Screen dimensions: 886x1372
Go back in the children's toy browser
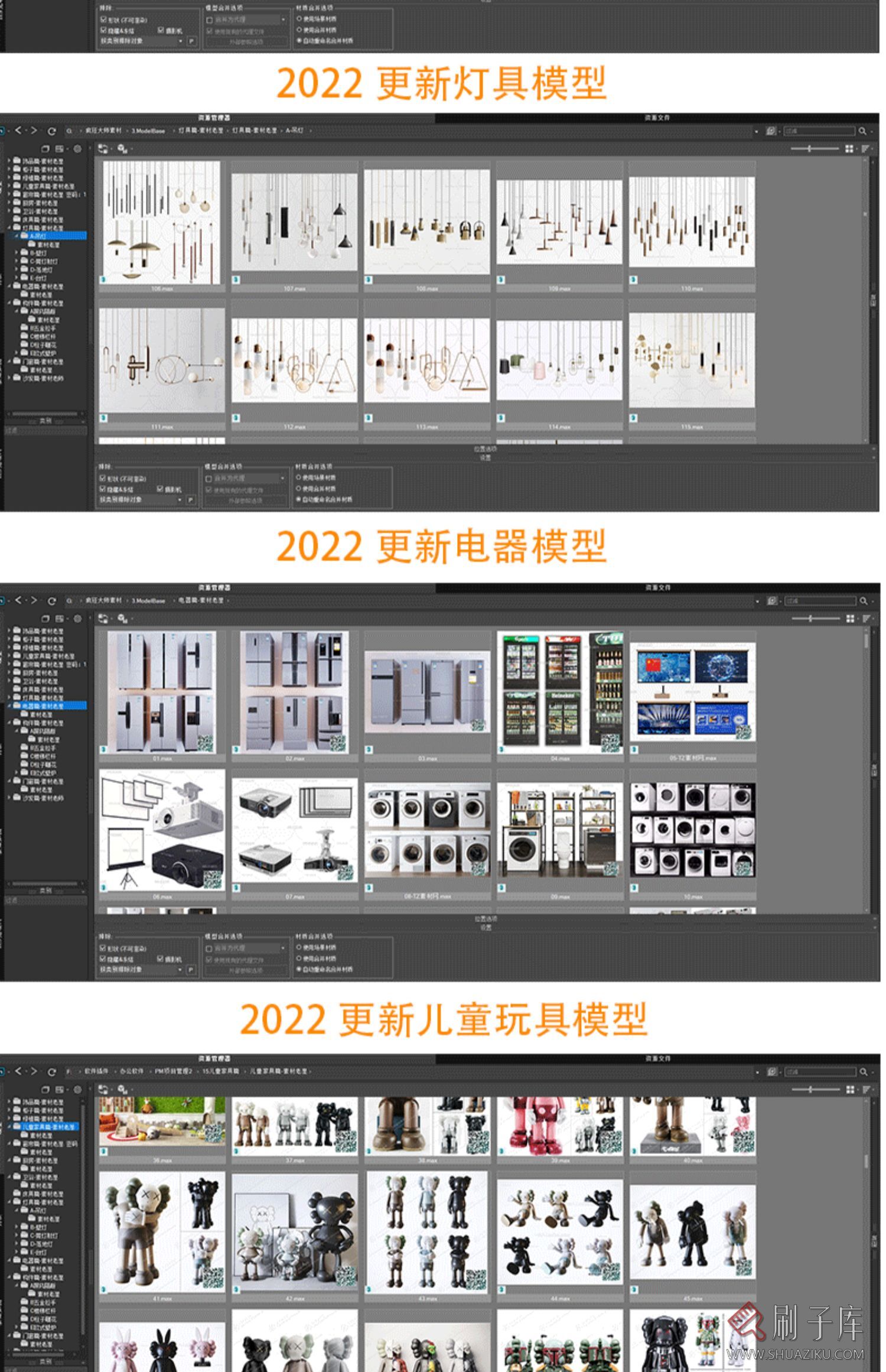pyautogui.click(x=18, y=1071)
